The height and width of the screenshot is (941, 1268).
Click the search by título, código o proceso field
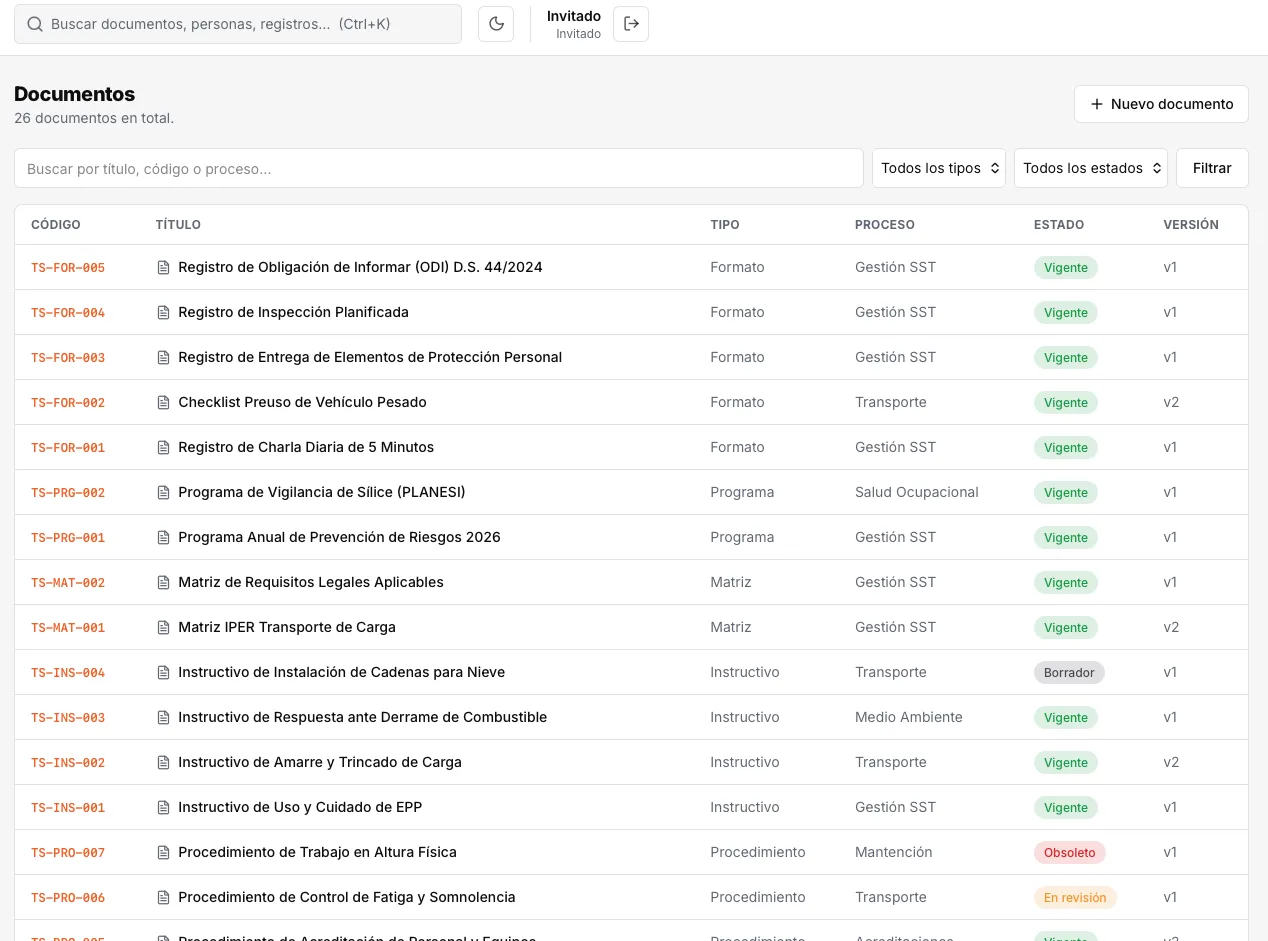[439, 168]
